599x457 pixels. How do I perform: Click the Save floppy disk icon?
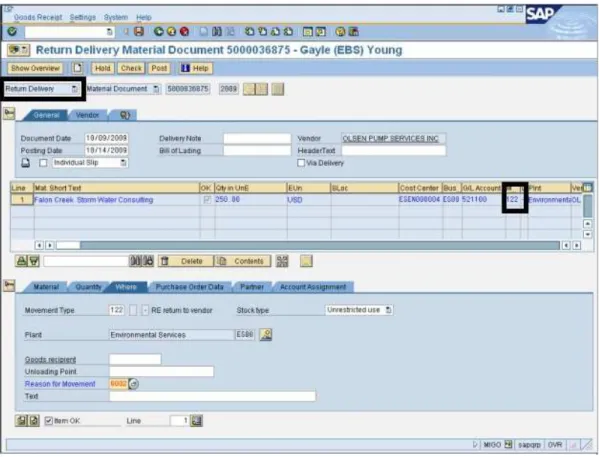pos(139,31)
